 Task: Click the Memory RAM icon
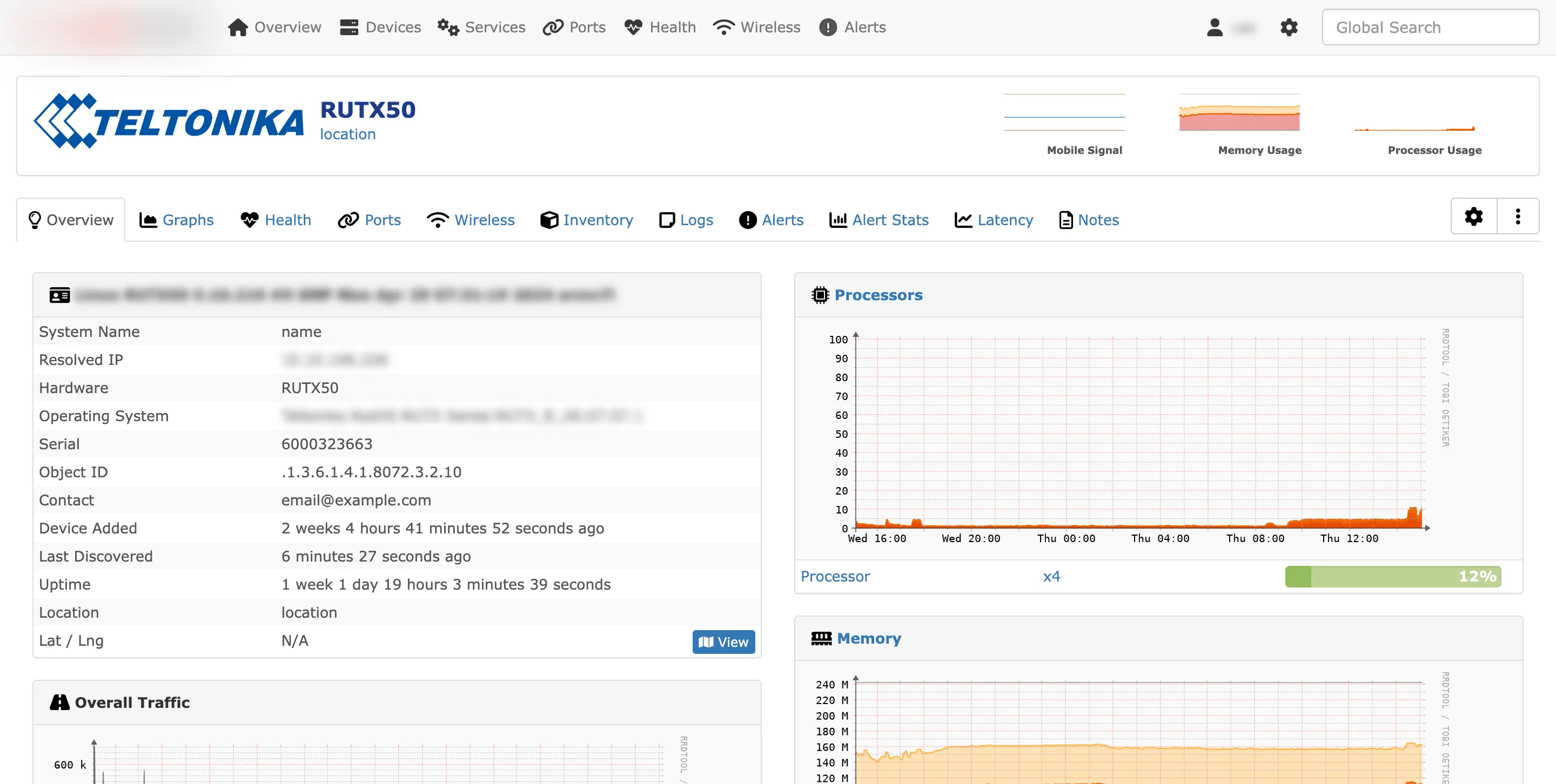coord(821,639)
